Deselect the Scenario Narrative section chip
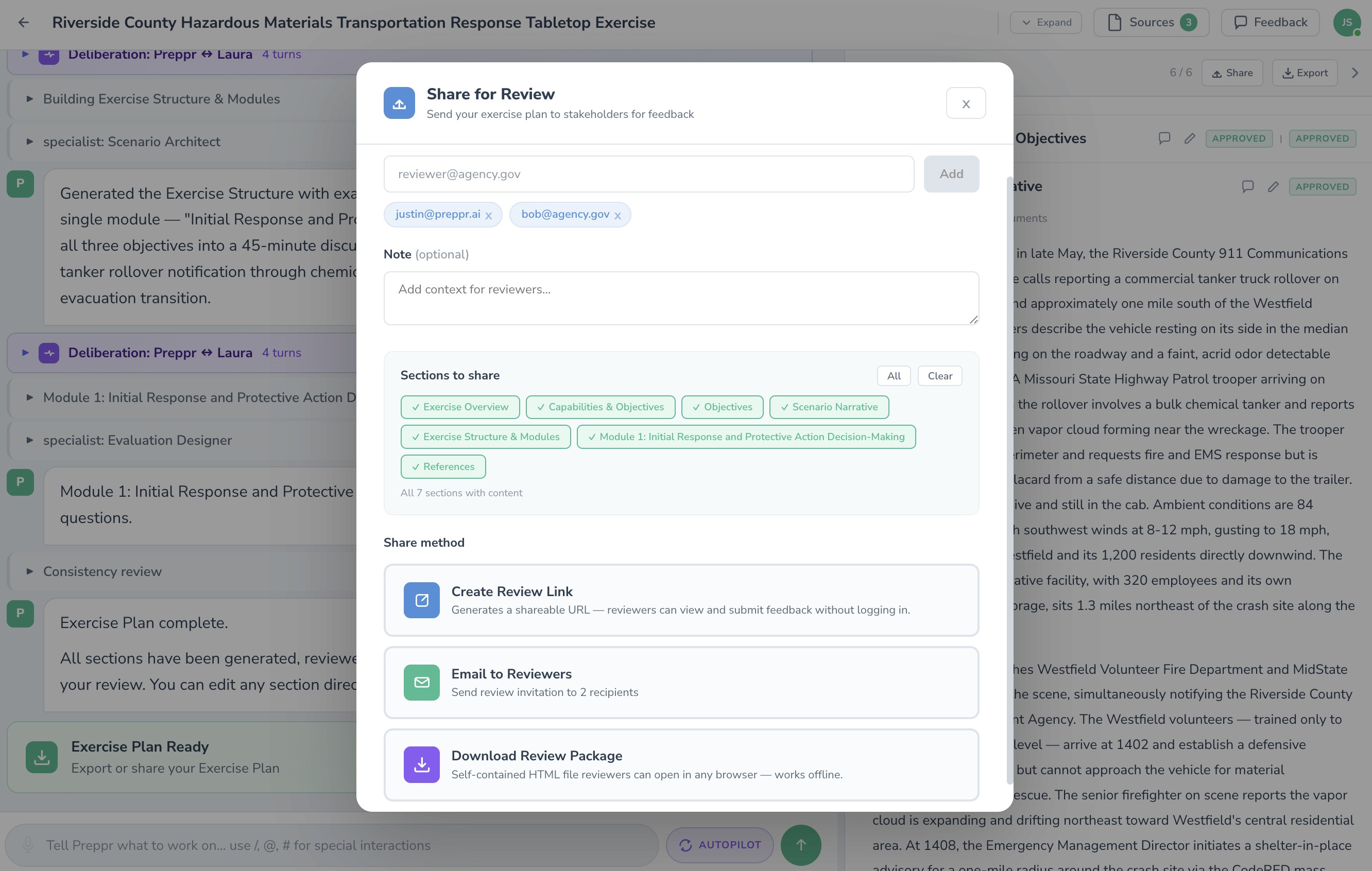This screenshot has height=871, width=1372. click(x=829, y=407)
